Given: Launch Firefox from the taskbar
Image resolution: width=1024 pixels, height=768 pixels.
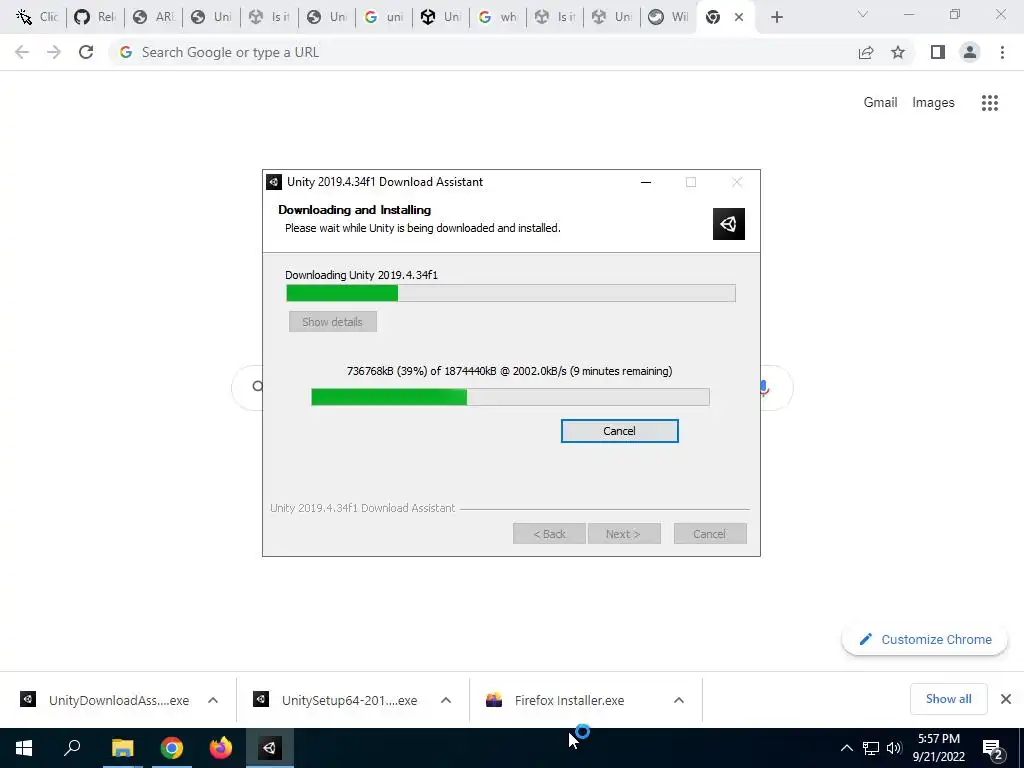Looking at the screenshot, I should pos(221,748).
